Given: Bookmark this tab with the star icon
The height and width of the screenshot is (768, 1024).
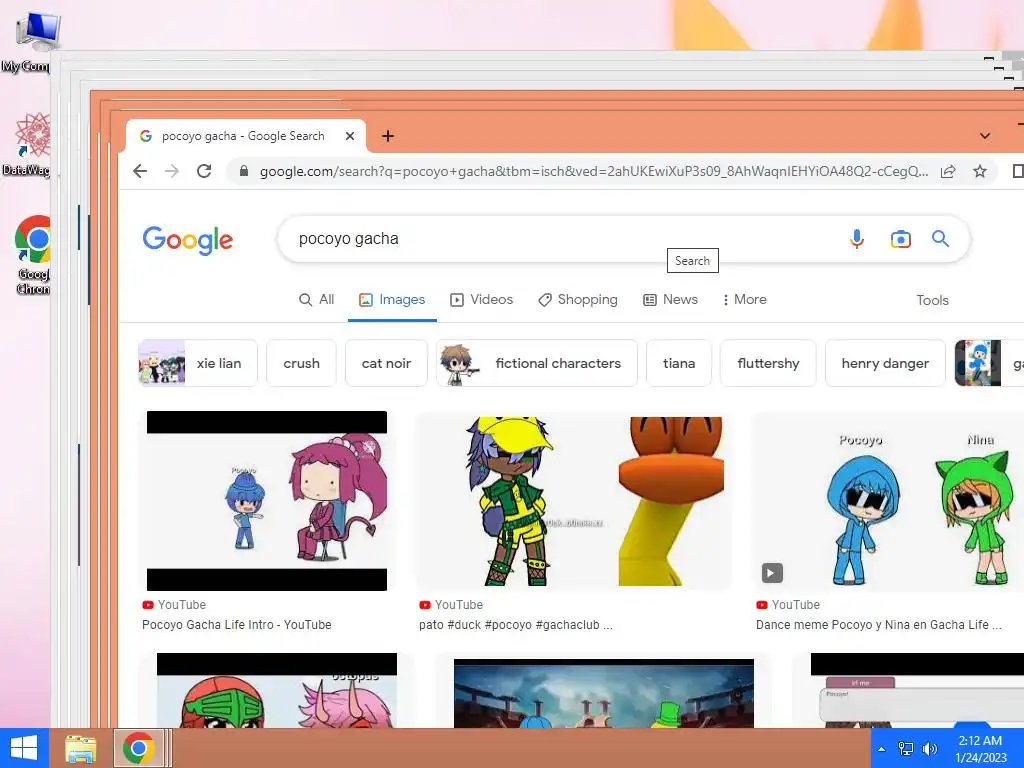Looking at the screenshot, I should click(x=980, y=171).
